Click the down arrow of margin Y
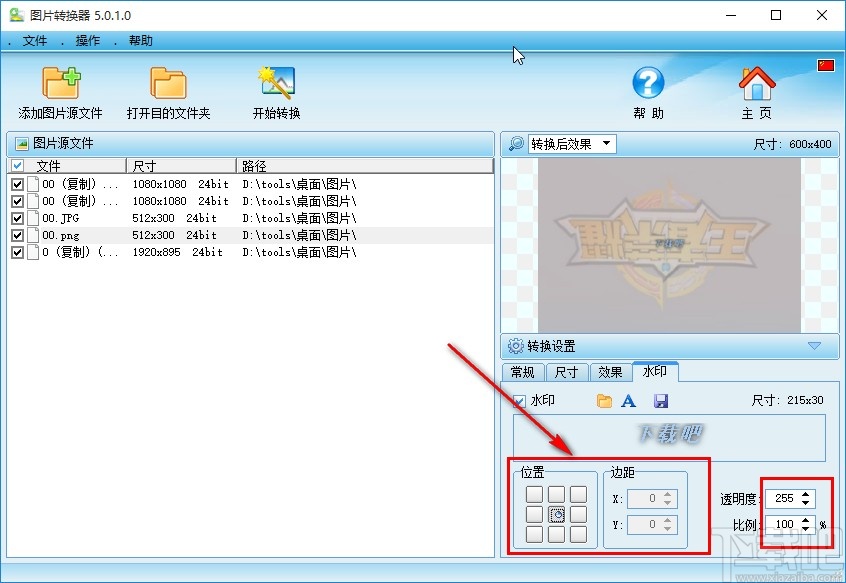The width and height of the screenshot is (846, 583). 667,529
